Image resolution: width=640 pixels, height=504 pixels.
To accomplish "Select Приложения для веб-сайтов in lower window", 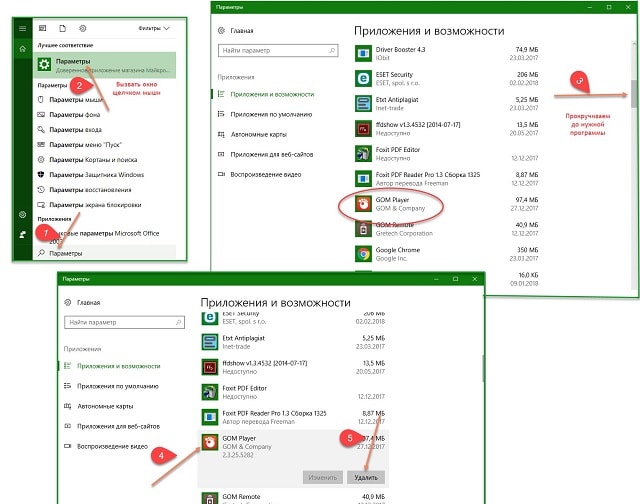I will pos(112,426).
